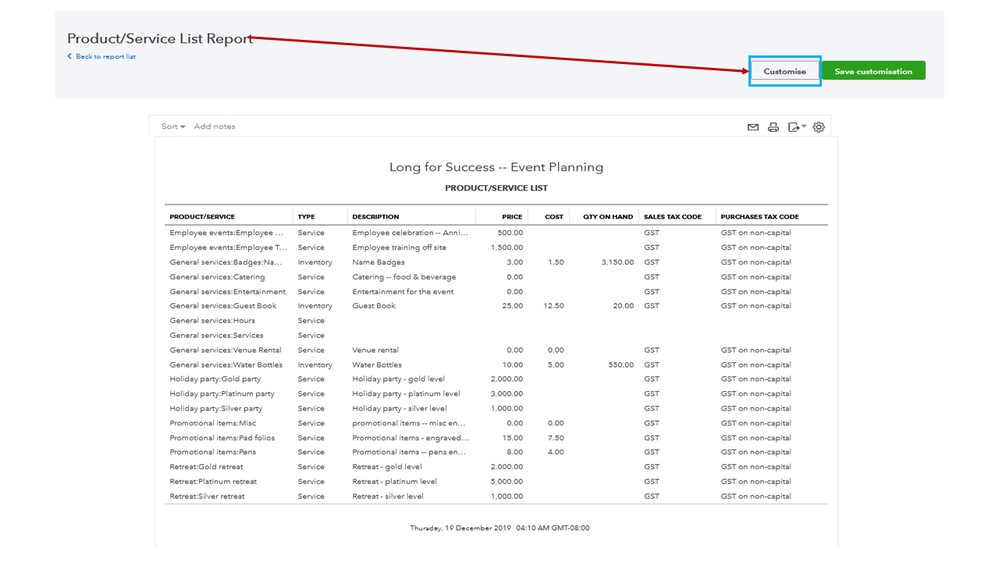The height and width of the screenshot is (562, 999).
Task: Select Promotional items:Misc row name
Action: (x=213, y=423)
